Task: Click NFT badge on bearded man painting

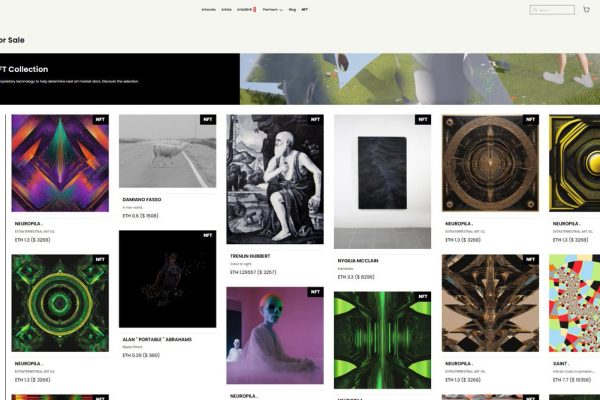Action: tap(315, 119)
